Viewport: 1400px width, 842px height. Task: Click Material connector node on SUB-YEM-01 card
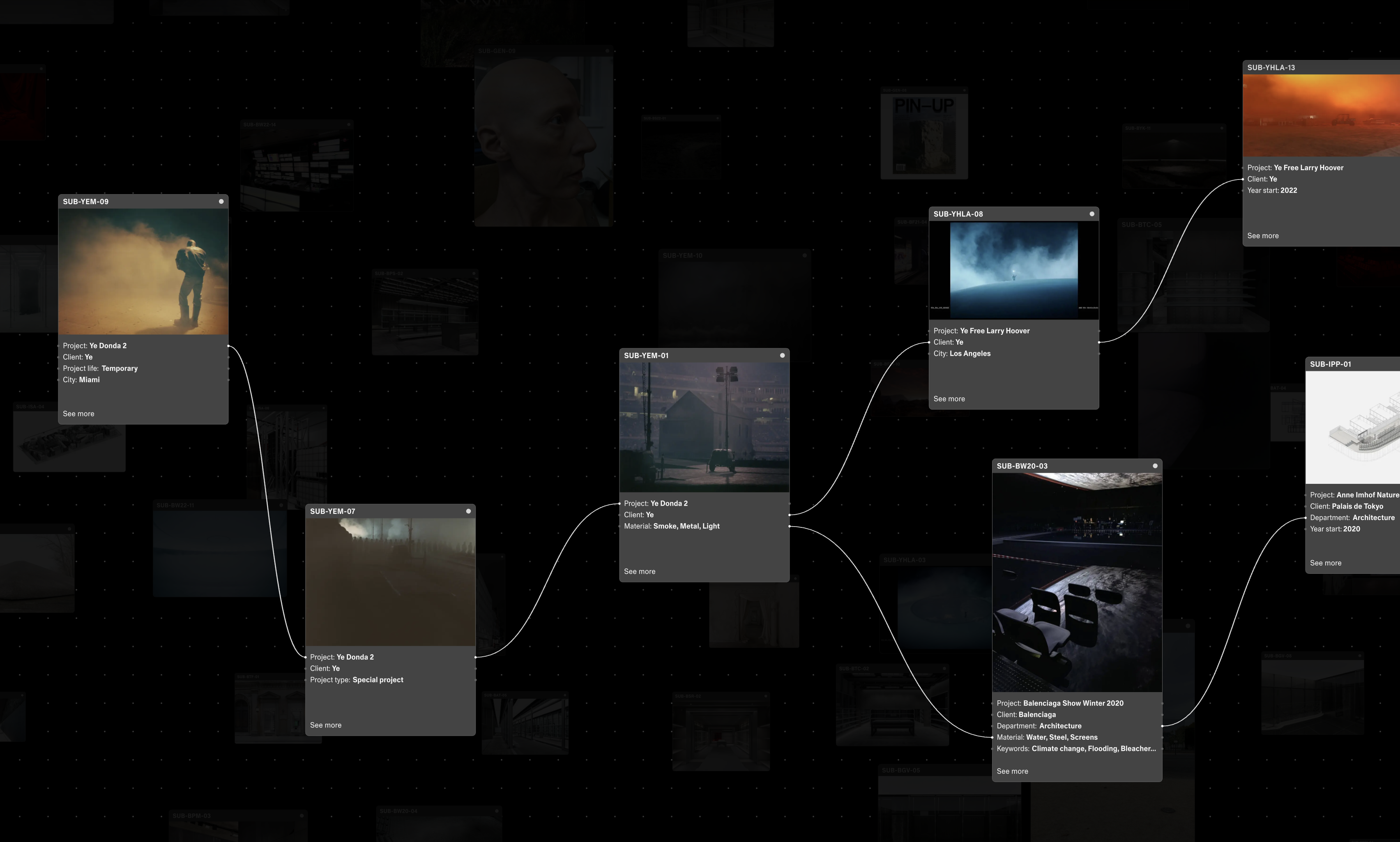790,527
